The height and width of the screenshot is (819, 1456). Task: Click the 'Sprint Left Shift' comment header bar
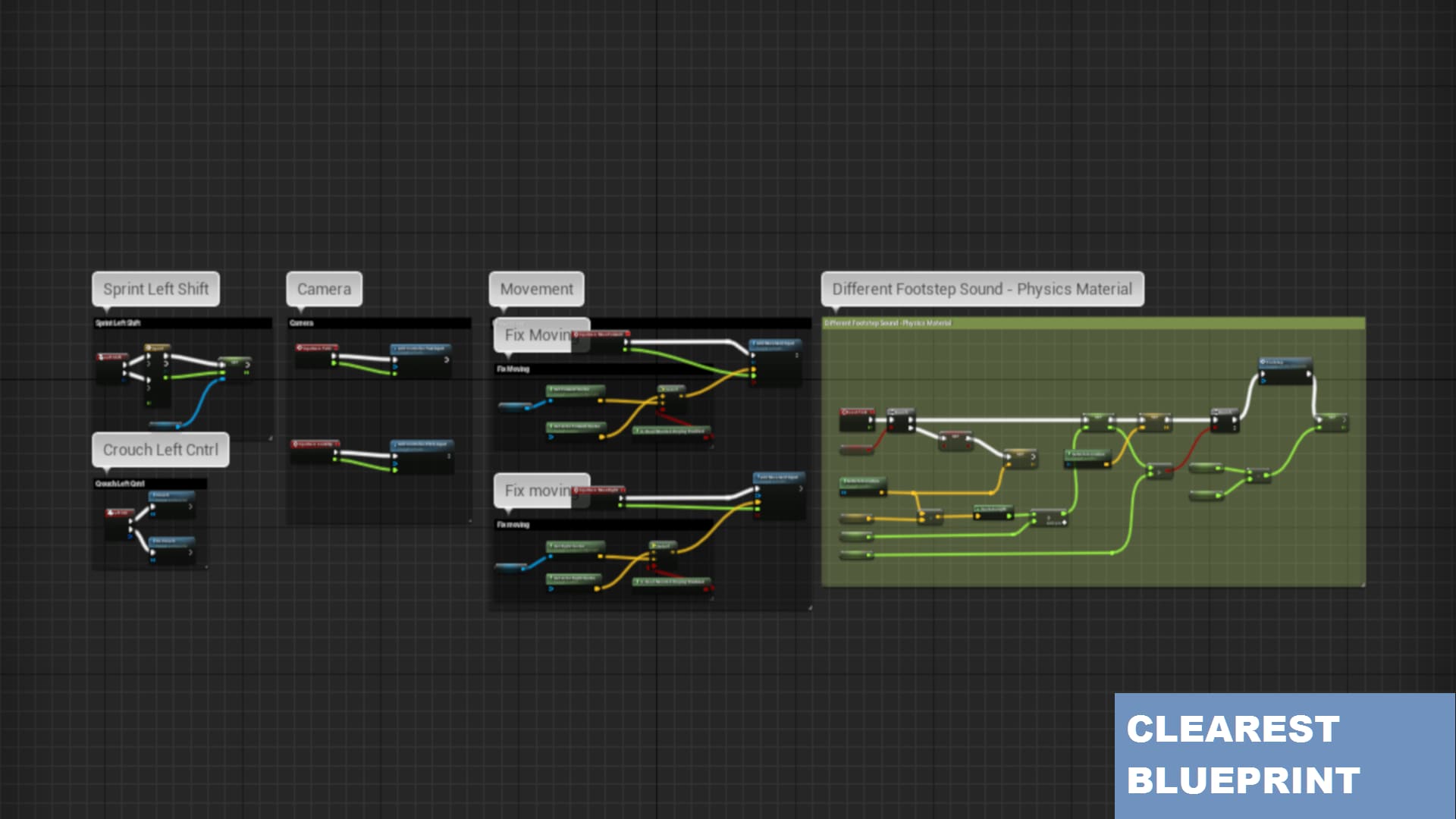tap(182, 322)
